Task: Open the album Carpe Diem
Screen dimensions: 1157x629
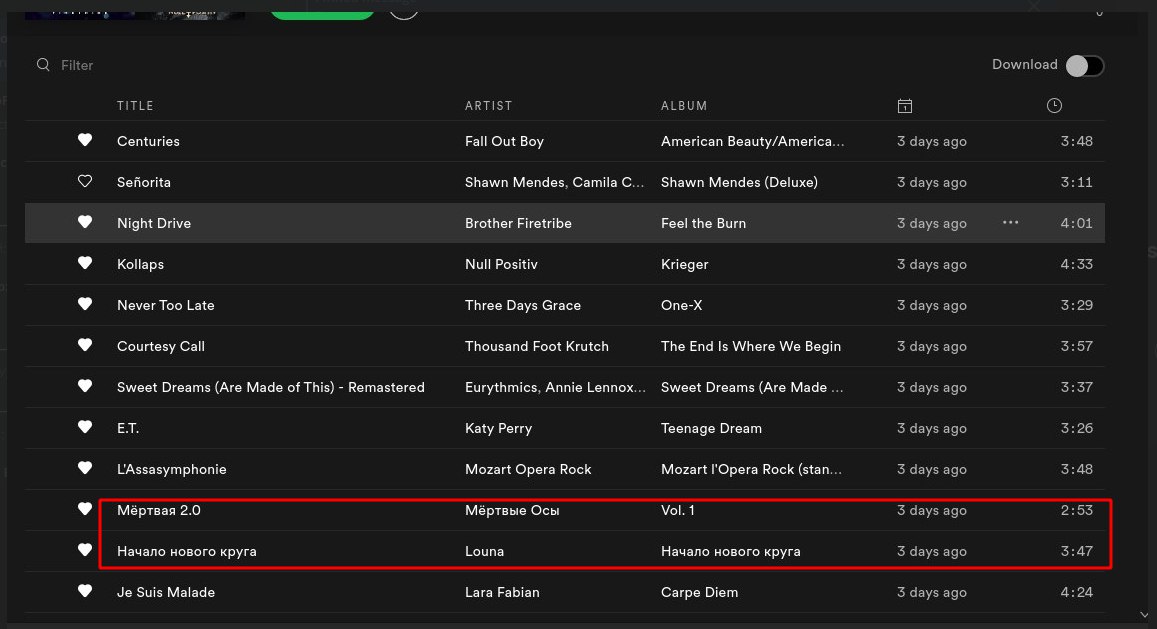Action: [x=699, y=592]
